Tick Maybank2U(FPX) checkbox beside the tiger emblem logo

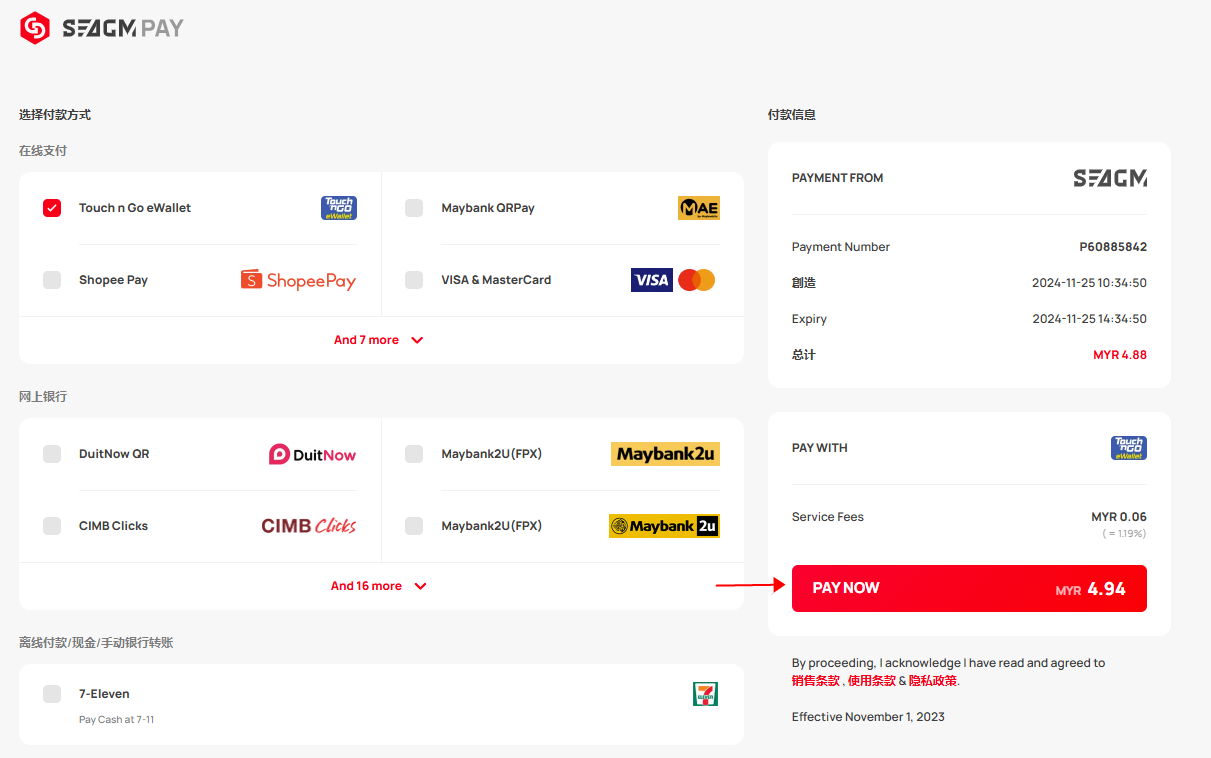414,526
